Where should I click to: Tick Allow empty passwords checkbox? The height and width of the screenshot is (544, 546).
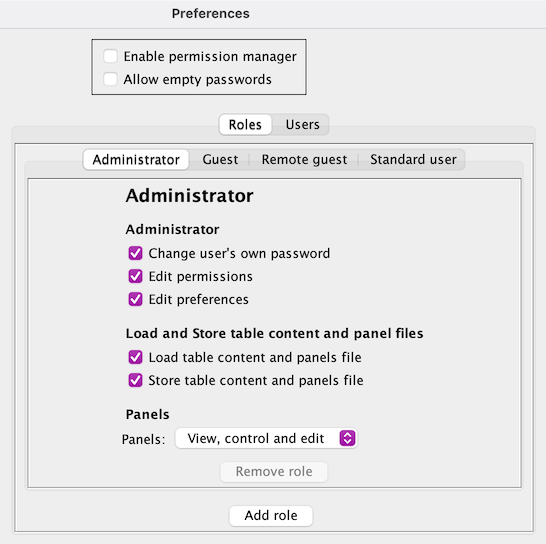[110, 79]
